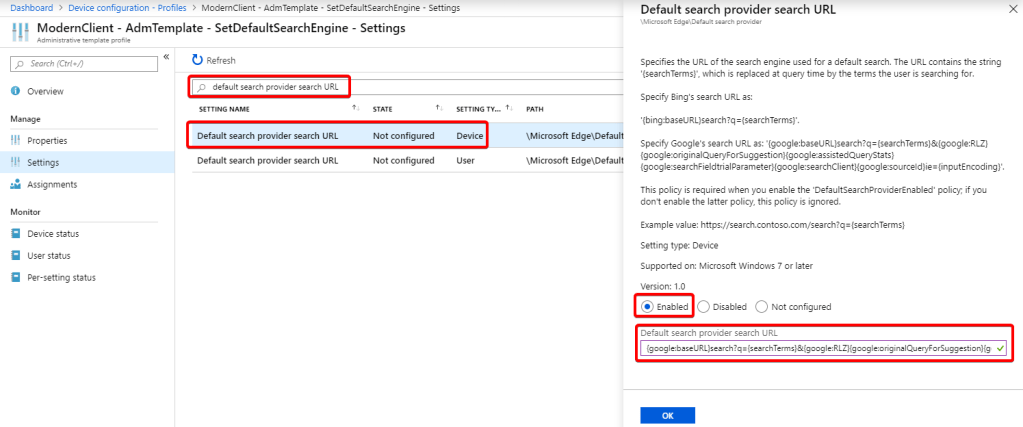
Task: Select the Enabled radio button
Action: click(x=649, y=306)
